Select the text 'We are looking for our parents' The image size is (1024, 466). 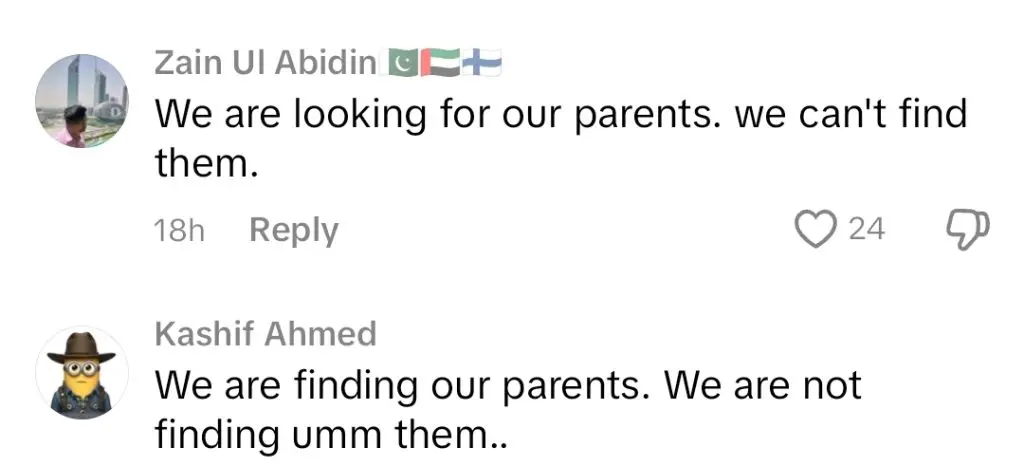pos(438,116)
